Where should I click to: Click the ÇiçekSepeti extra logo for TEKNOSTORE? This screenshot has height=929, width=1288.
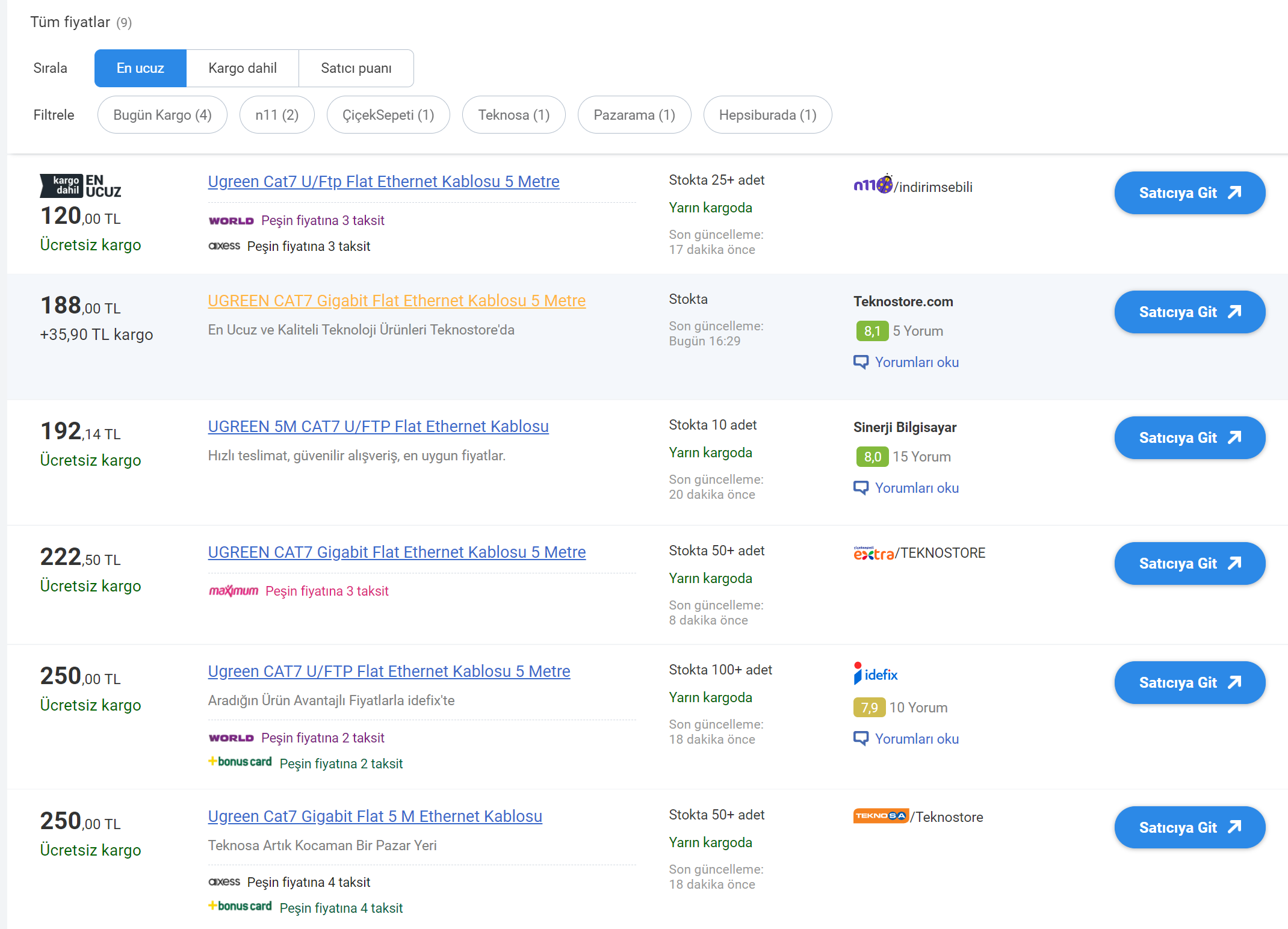[x=873, y=553]
